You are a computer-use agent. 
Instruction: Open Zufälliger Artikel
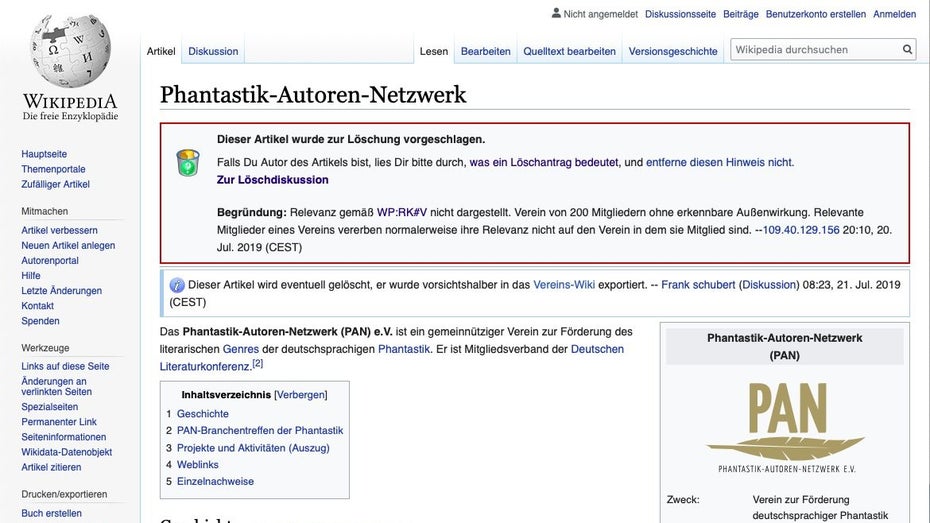[x=55, y=184]
